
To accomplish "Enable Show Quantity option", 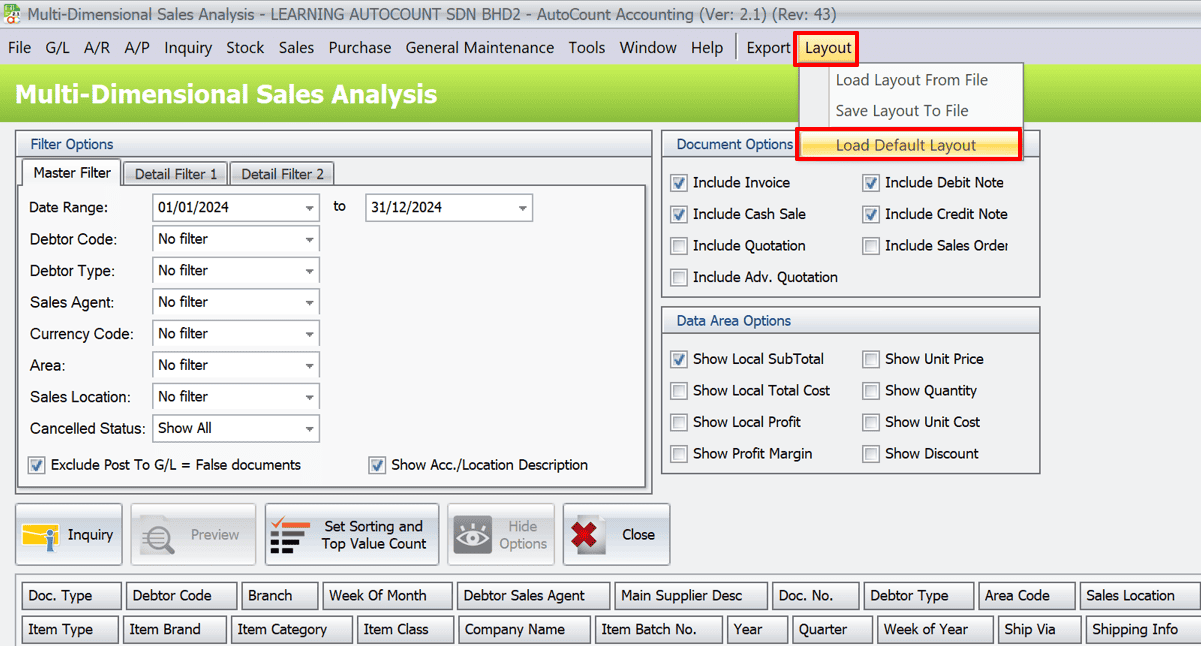I will point(872,391).
